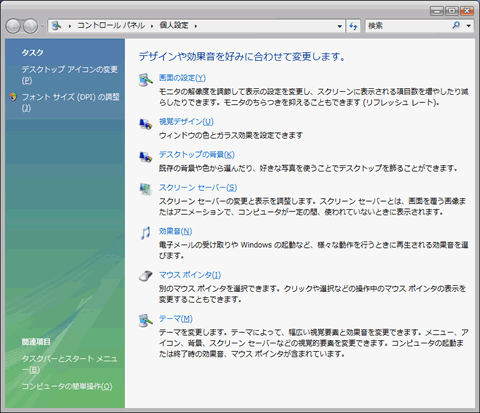
Task: Open the address bar history dropdown
Action: point(340,26)
